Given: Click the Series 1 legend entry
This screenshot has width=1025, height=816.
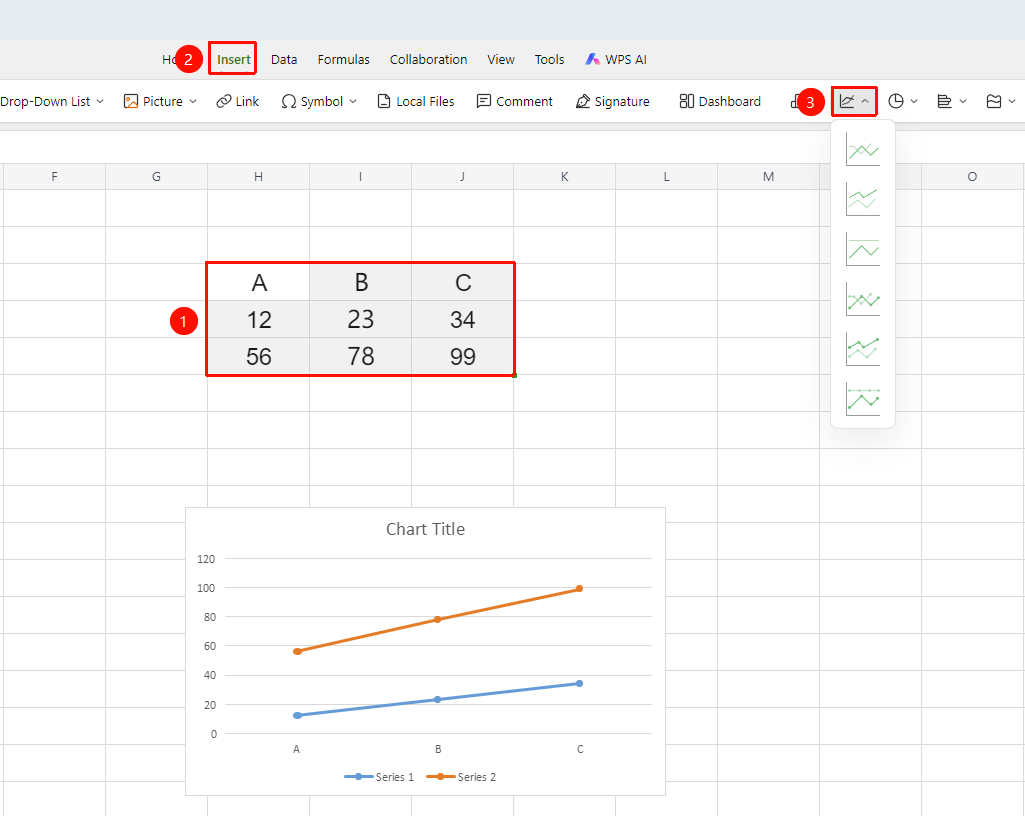Looking at the screenshot, I should pos(379,777).
